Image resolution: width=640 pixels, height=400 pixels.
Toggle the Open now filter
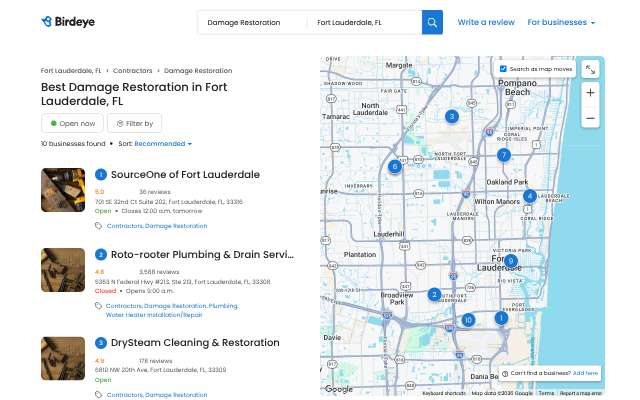click(x=72, y=123)
